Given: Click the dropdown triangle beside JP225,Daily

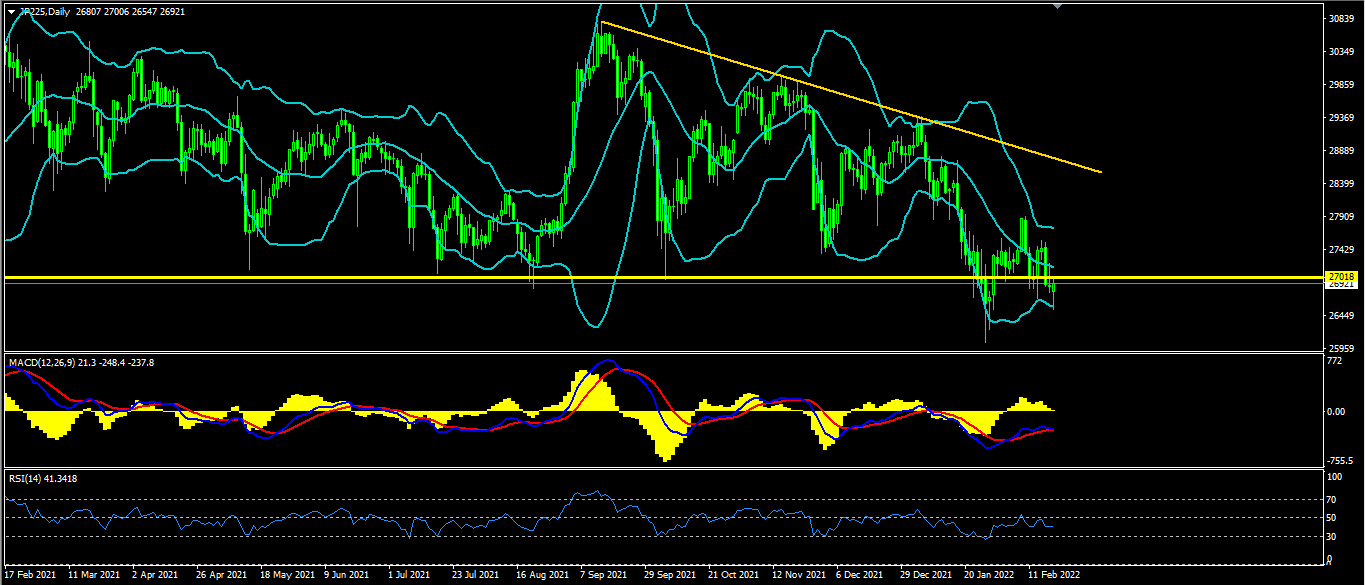Looking at the screenshot, I should pyautogui.click(x=11, y=11).
